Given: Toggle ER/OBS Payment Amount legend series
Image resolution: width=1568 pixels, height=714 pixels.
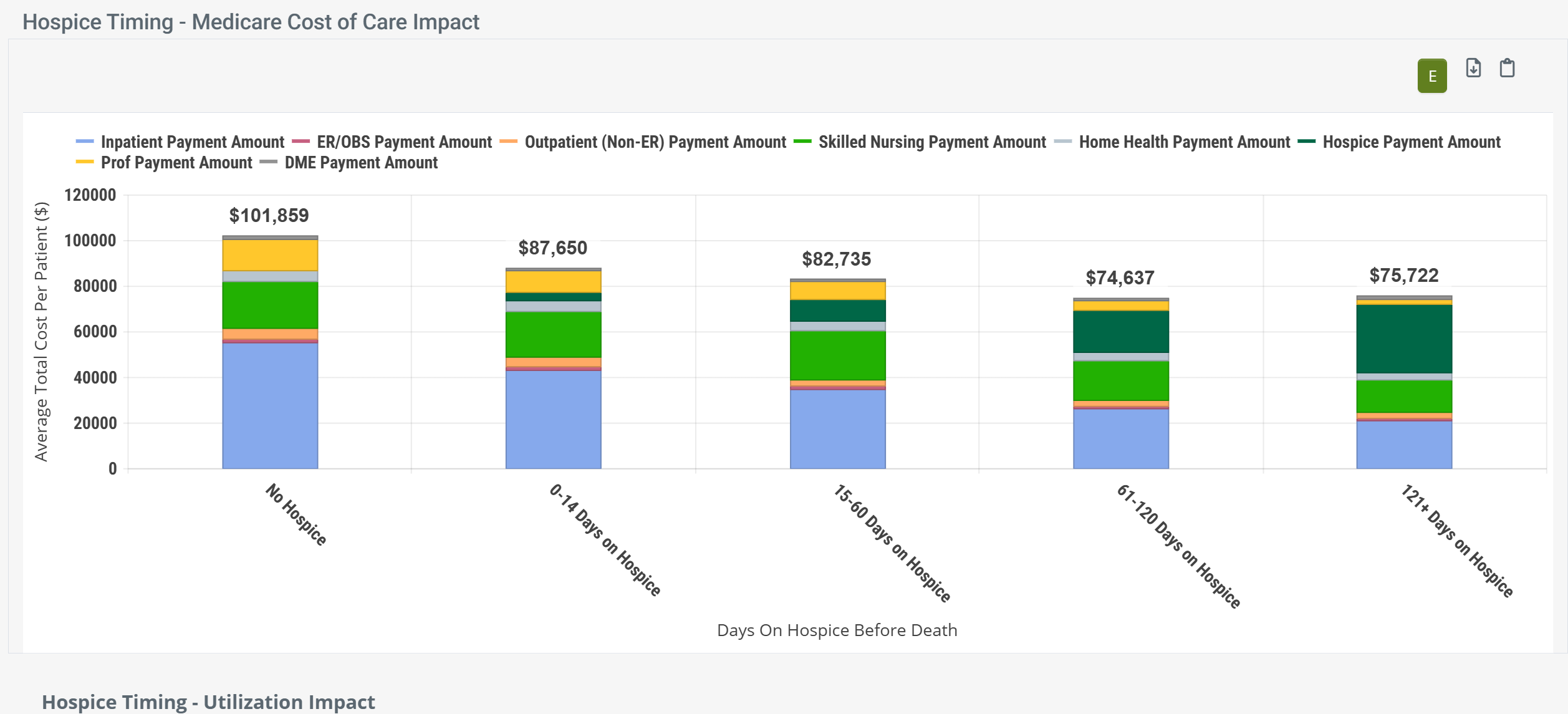Looking at the screenshot, I should coord(403,142).
